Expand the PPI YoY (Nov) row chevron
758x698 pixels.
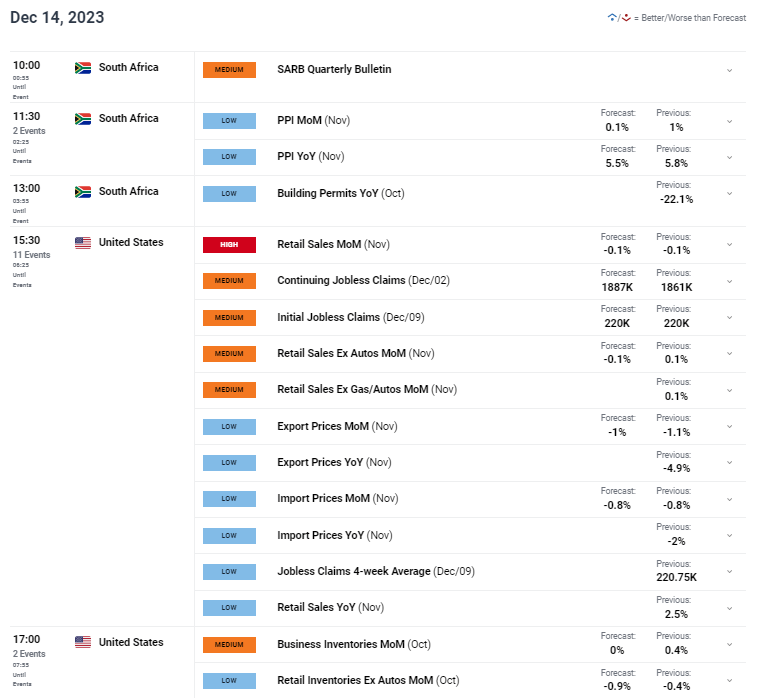click(729, 158)
